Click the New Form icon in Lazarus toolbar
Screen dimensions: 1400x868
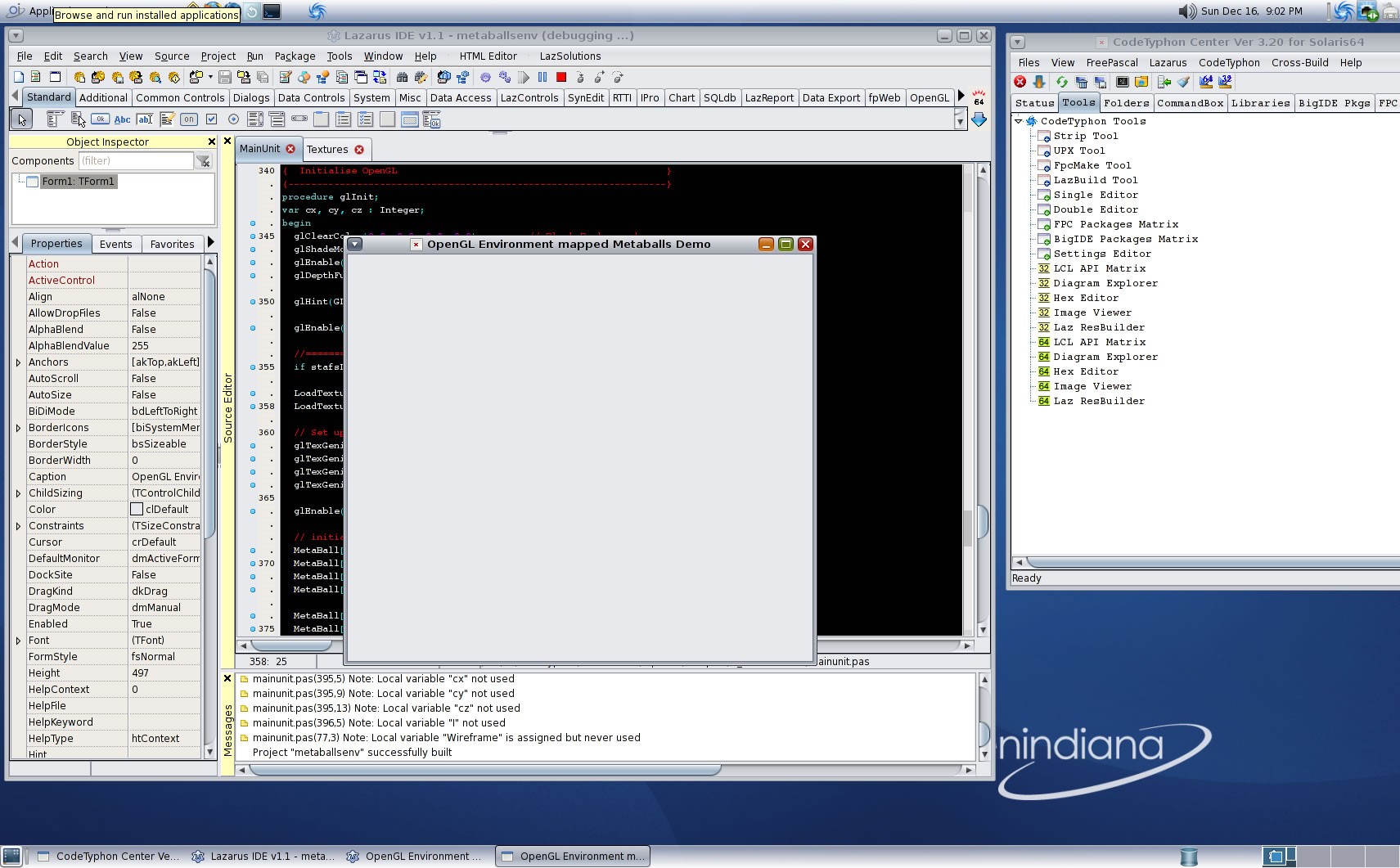[55, 77]
